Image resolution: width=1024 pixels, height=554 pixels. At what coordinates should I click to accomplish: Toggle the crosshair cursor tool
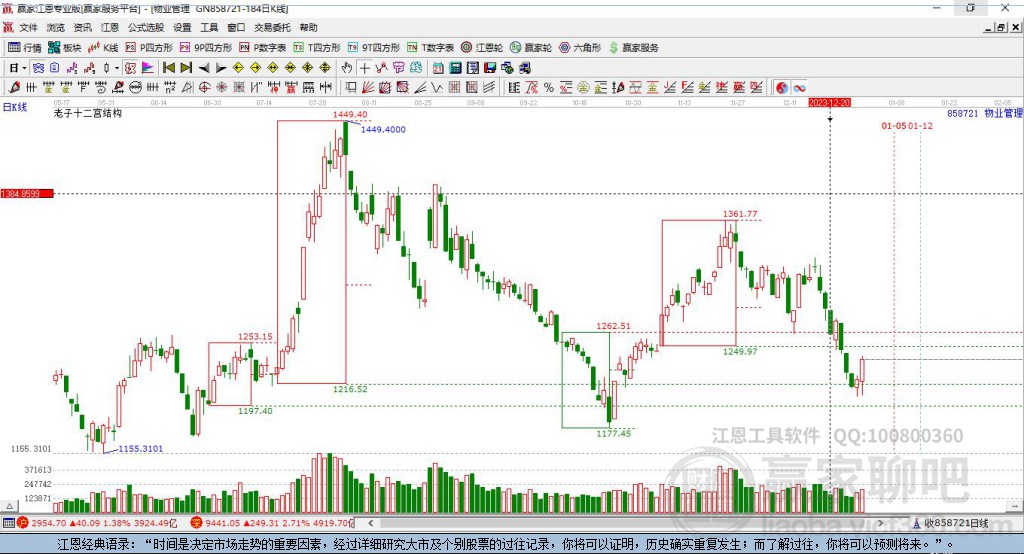pyautogui.click(x=364, y=68)
